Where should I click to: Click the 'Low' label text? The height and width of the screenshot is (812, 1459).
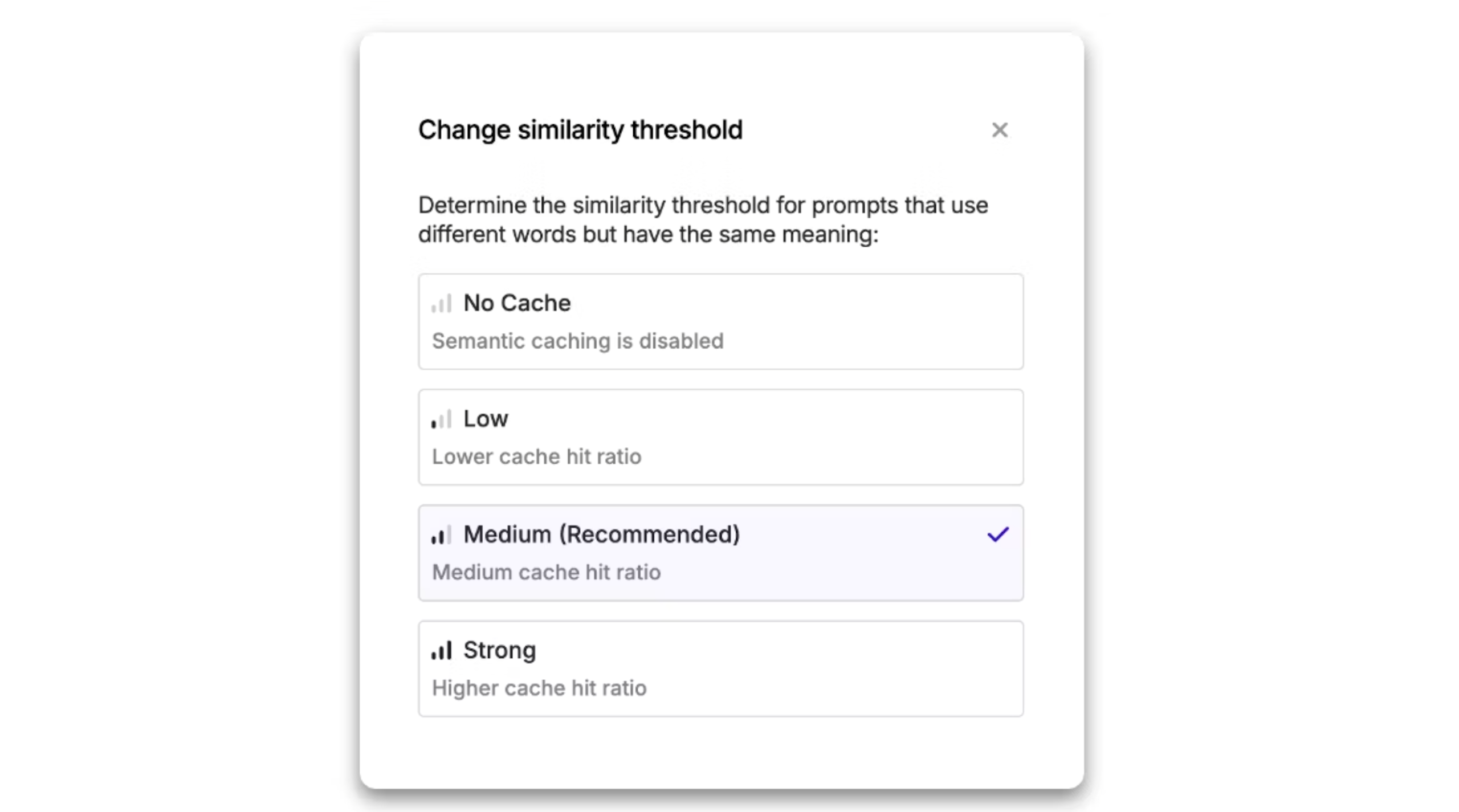[485, 419]
